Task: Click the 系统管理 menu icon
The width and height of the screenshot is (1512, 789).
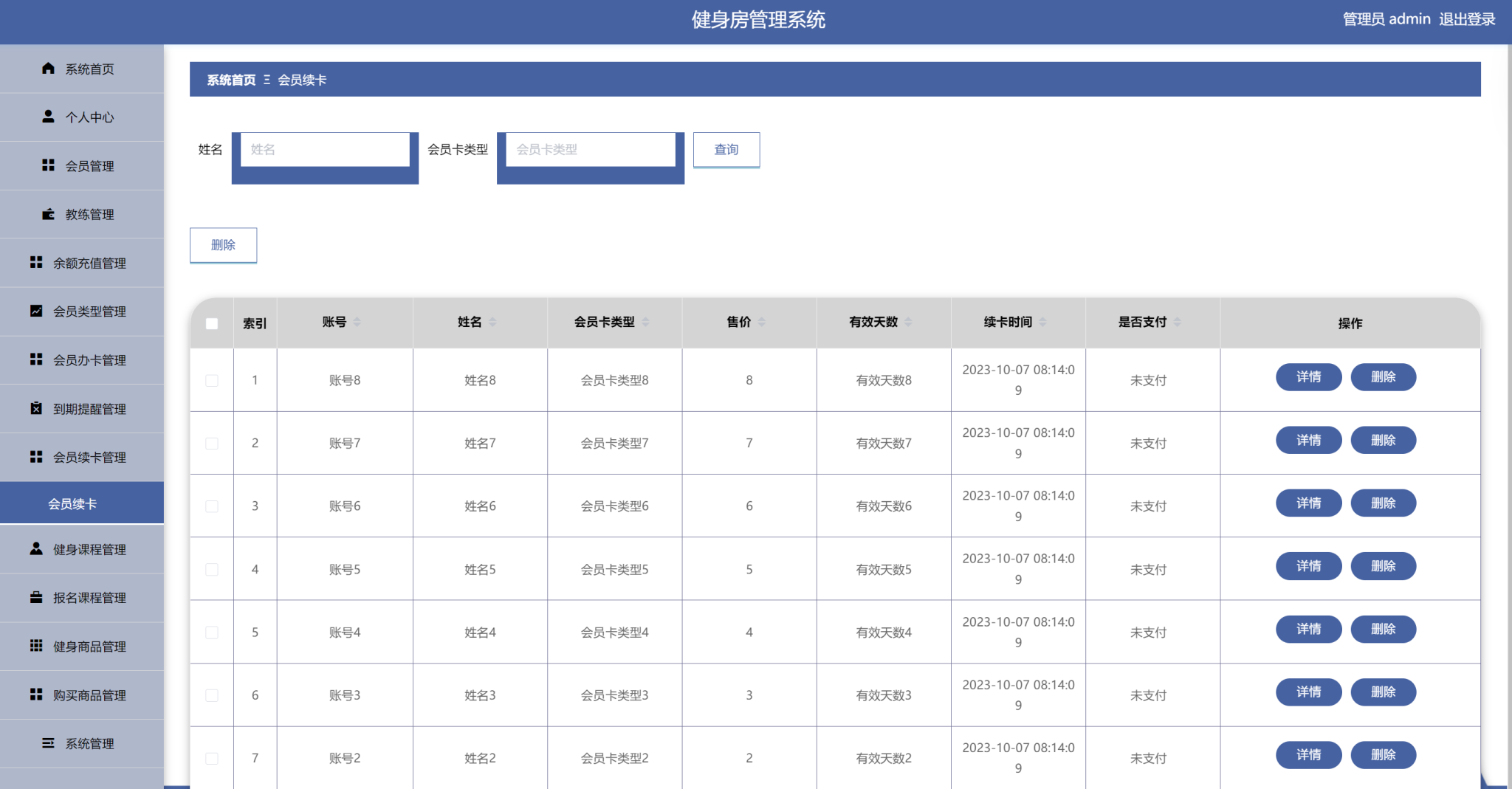Action: (x=48, y=743)
